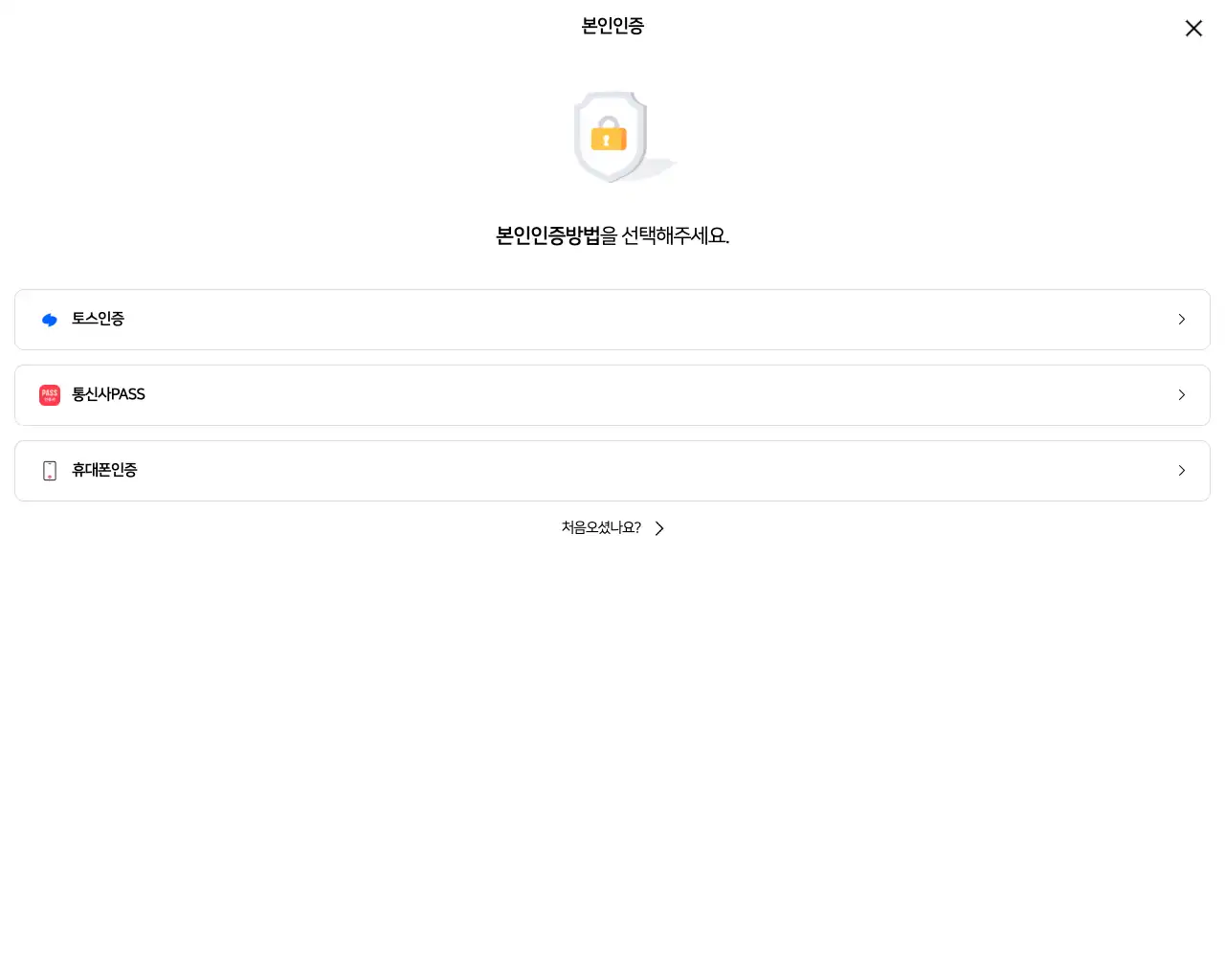Pick the 휴대폰인증 label text
1225x980 pixels.
tap(104, 470)
